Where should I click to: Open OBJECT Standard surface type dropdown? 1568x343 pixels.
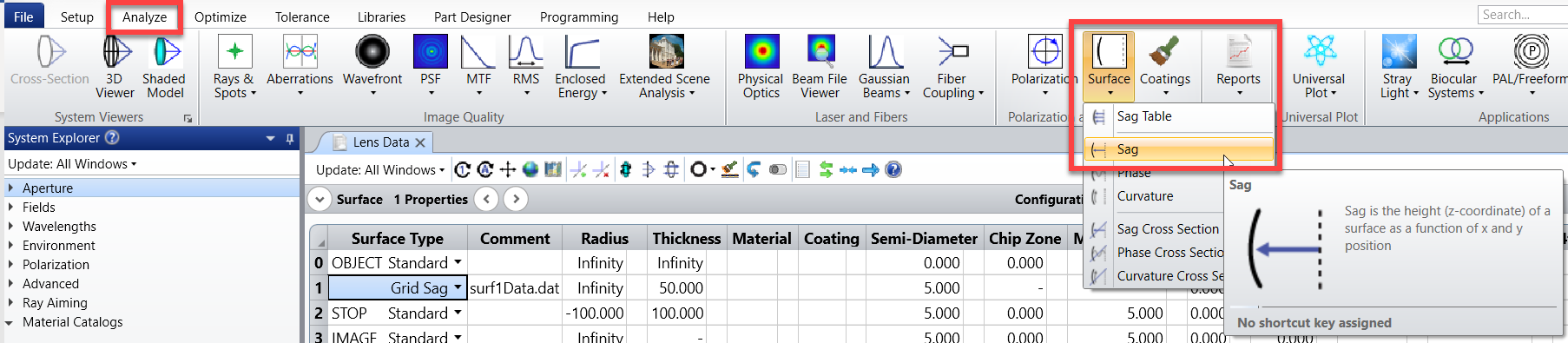(x=458, y=262)
